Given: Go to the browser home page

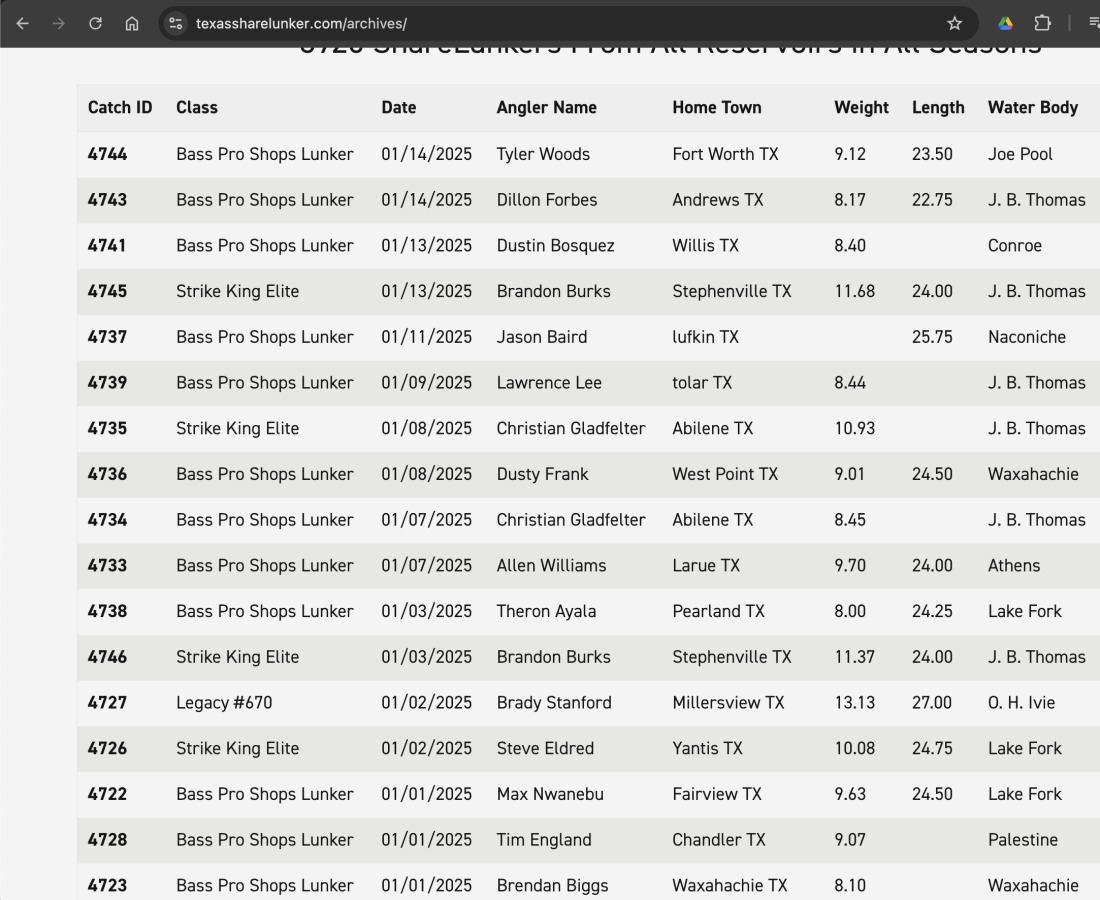Looking at the screenshot, I should click(x=131, y=23).
